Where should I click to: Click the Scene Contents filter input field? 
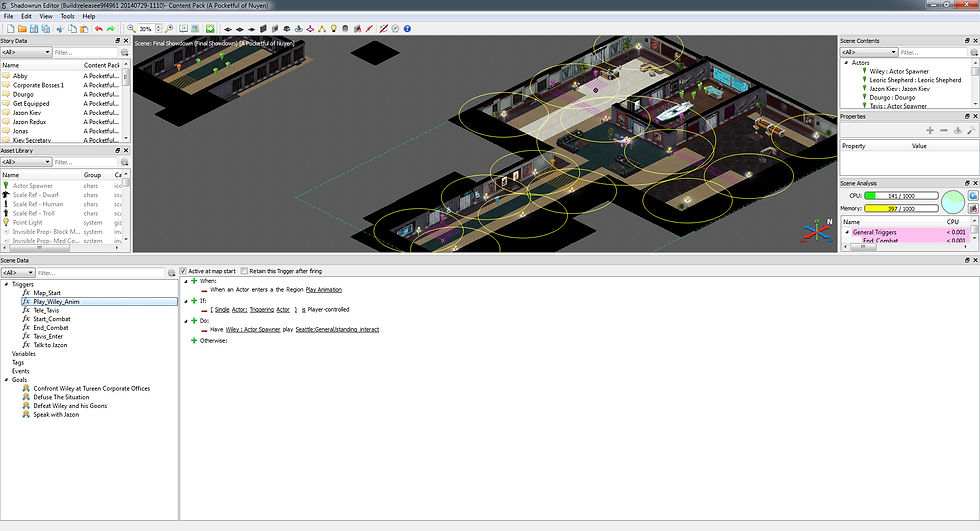tap(934, 52)
